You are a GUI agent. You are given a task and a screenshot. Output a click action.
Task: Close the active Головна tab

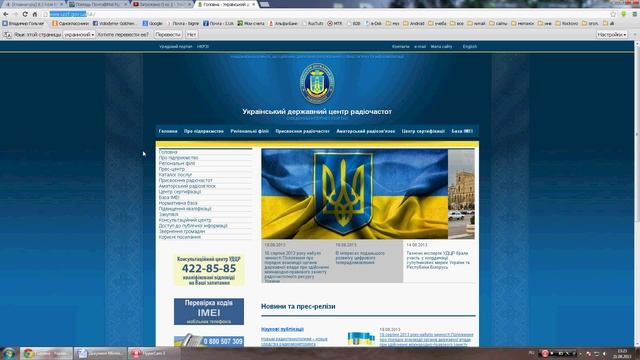pos(253,4)
